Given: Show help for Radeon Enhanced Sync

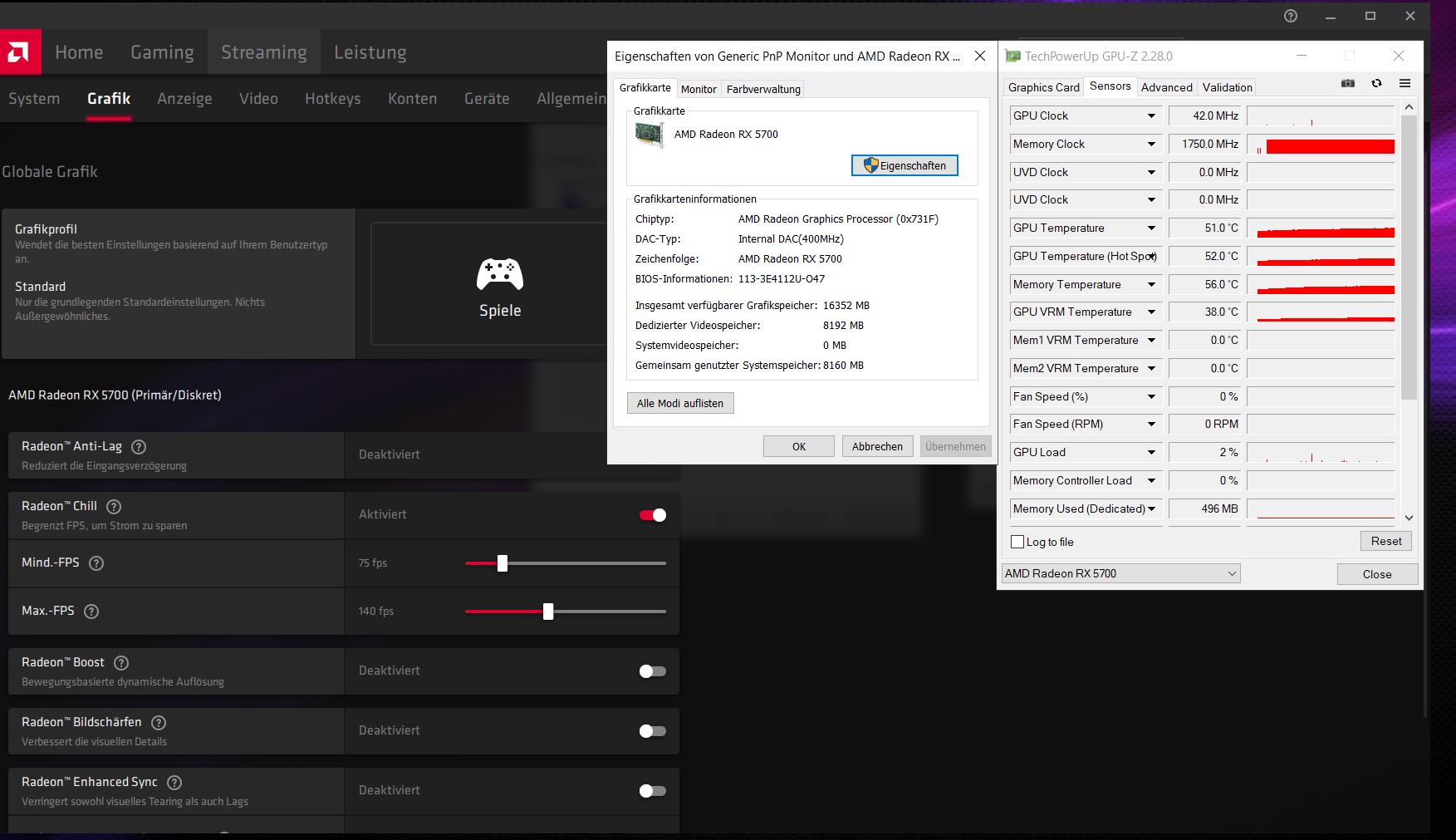Looking at the screenshot, I should point(174,783).
